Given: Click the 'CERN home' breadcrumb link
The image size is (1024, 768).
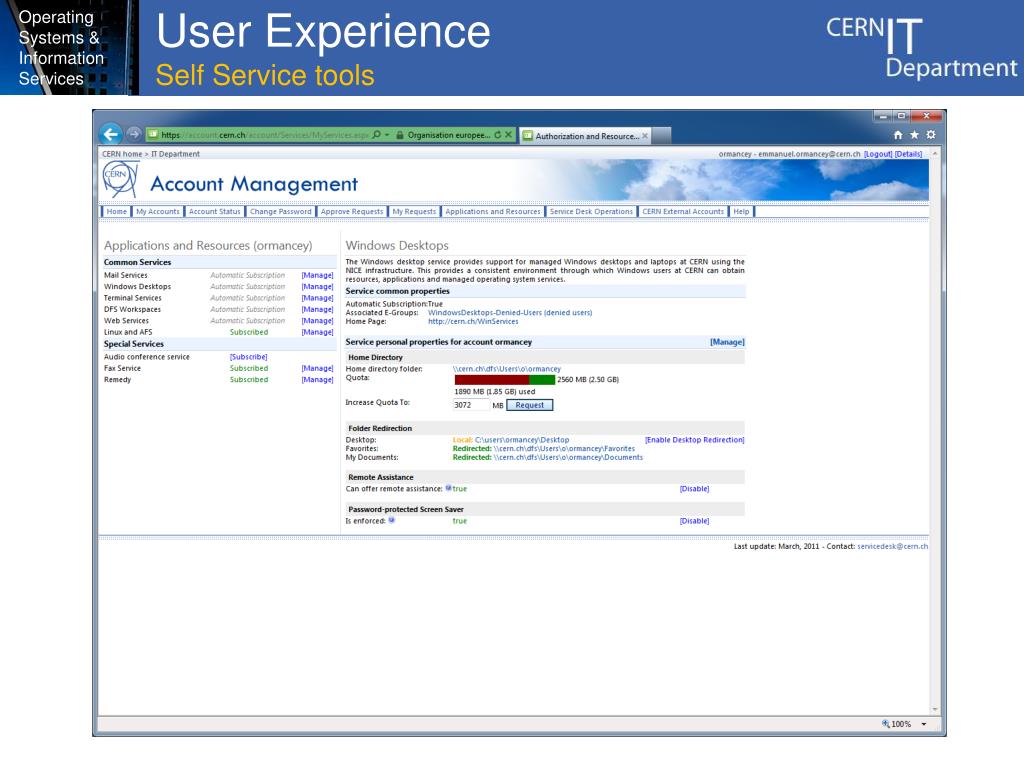Looking at the screenshot, I should click(x=121, y=154).
